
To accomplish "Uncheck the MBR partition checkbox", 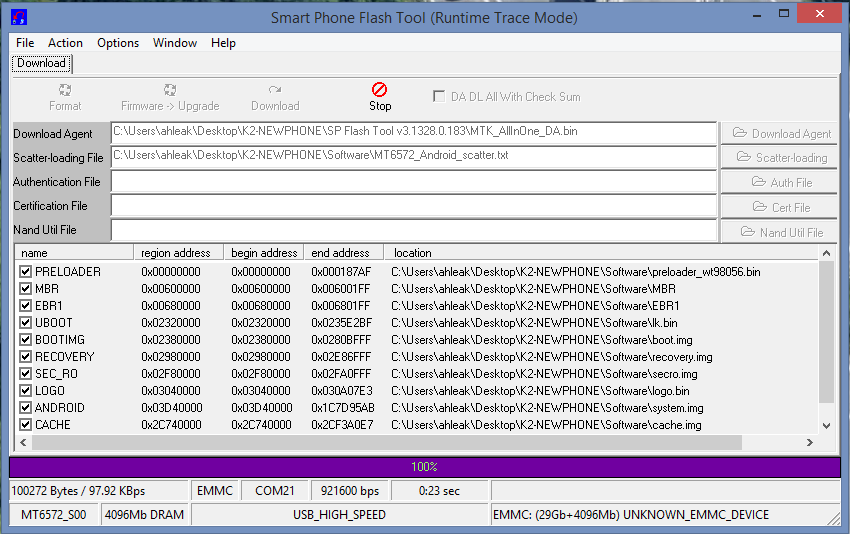I will click(x=25, y=288).
